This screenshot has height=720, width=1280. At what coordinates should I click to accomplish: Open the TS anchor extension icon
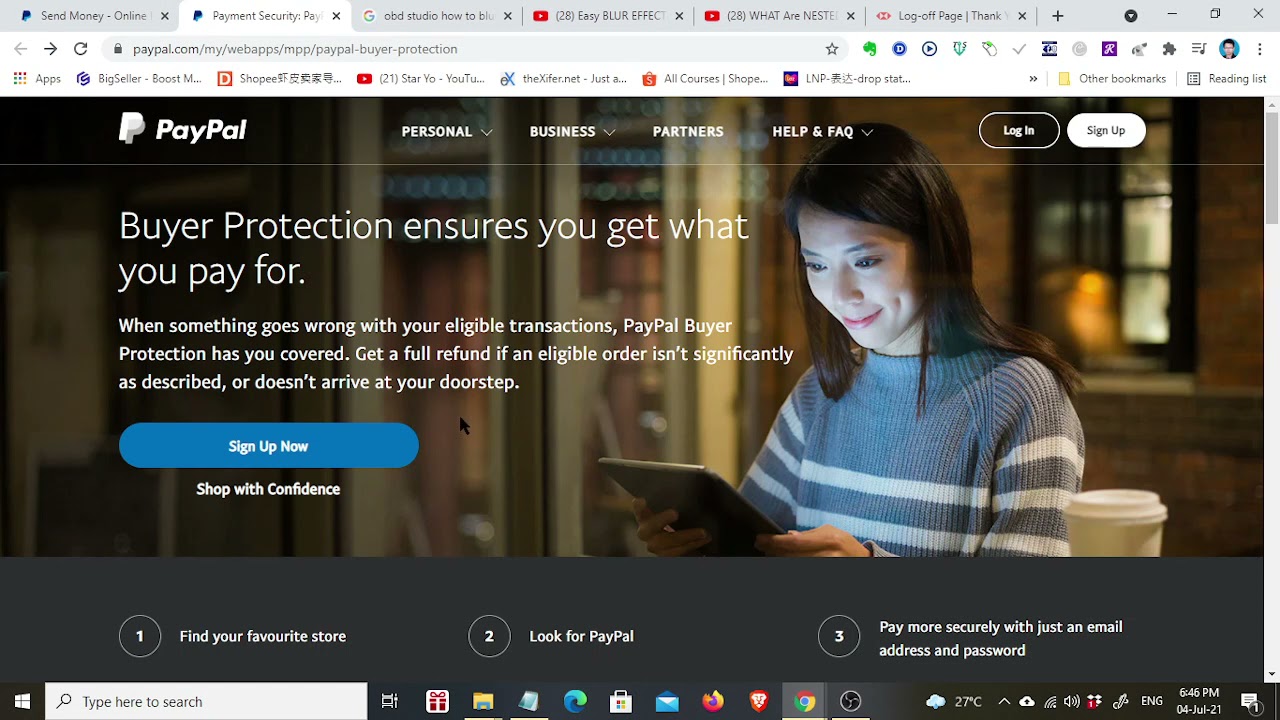(x=960, y=48)
